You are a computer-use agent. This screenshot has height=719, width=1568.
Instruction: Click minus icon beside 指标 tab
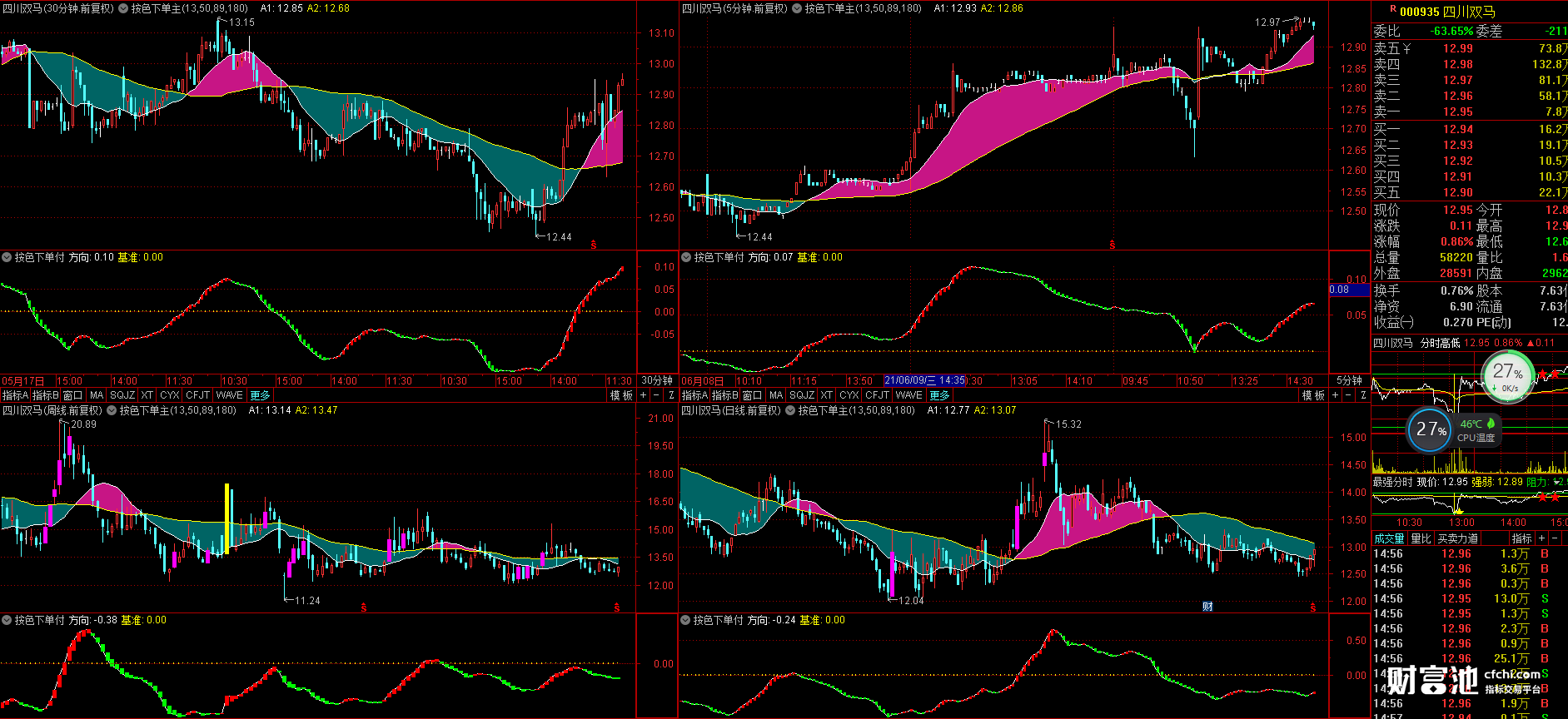tap(1555, 538)
